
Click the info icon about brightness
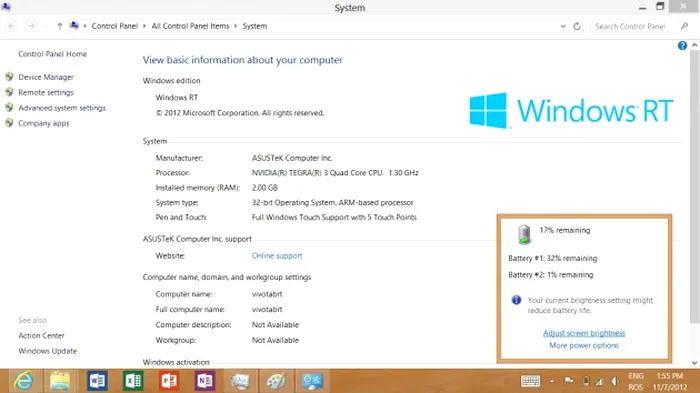click(x=516, y=300)
